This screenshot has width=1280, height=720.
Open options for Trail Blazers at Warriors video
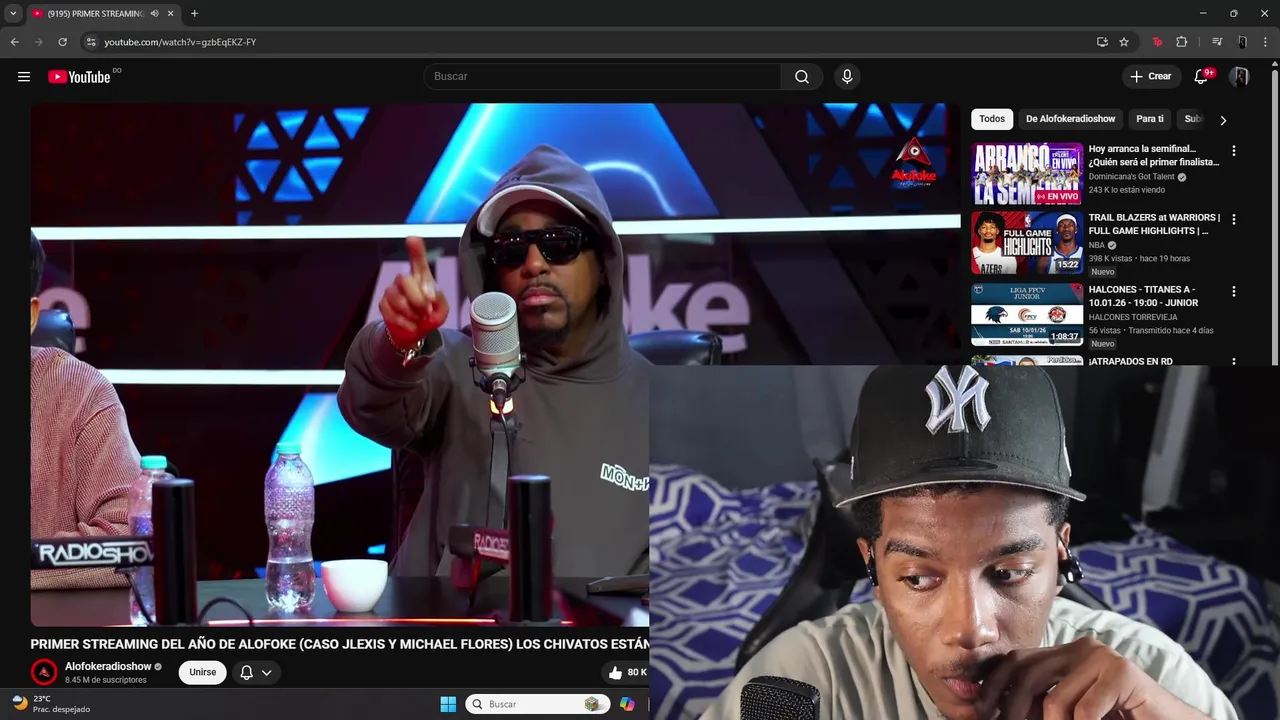pyautogui.click(x=1233, y=219)
